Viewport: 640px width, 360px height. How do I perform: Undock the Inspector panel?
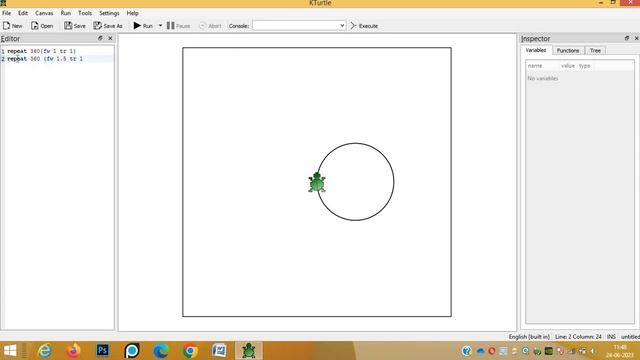[x=627, y=38]
